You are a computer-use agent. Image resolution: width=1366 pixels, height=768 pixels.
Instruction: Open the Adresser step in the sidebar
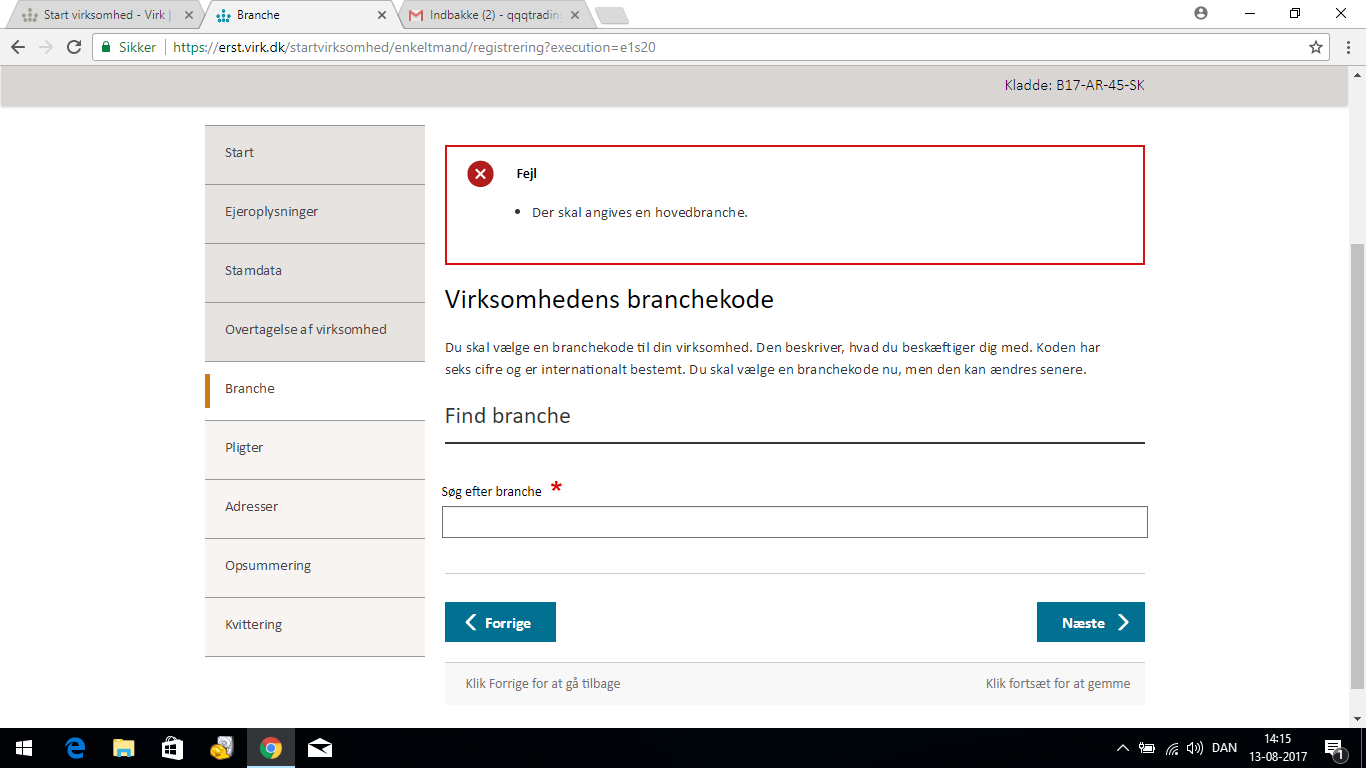[x=315, y=508]
